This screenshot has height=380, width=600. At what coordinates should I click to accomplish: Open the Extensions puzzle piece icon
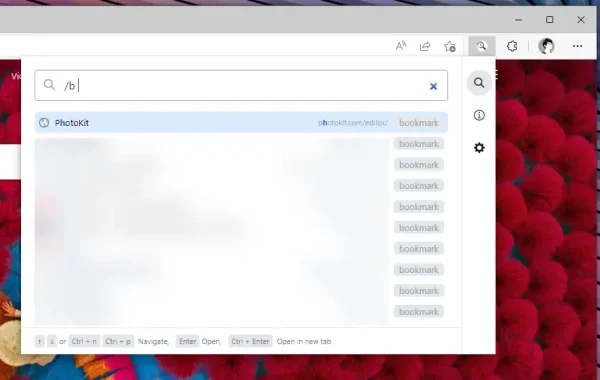[512, 46]
